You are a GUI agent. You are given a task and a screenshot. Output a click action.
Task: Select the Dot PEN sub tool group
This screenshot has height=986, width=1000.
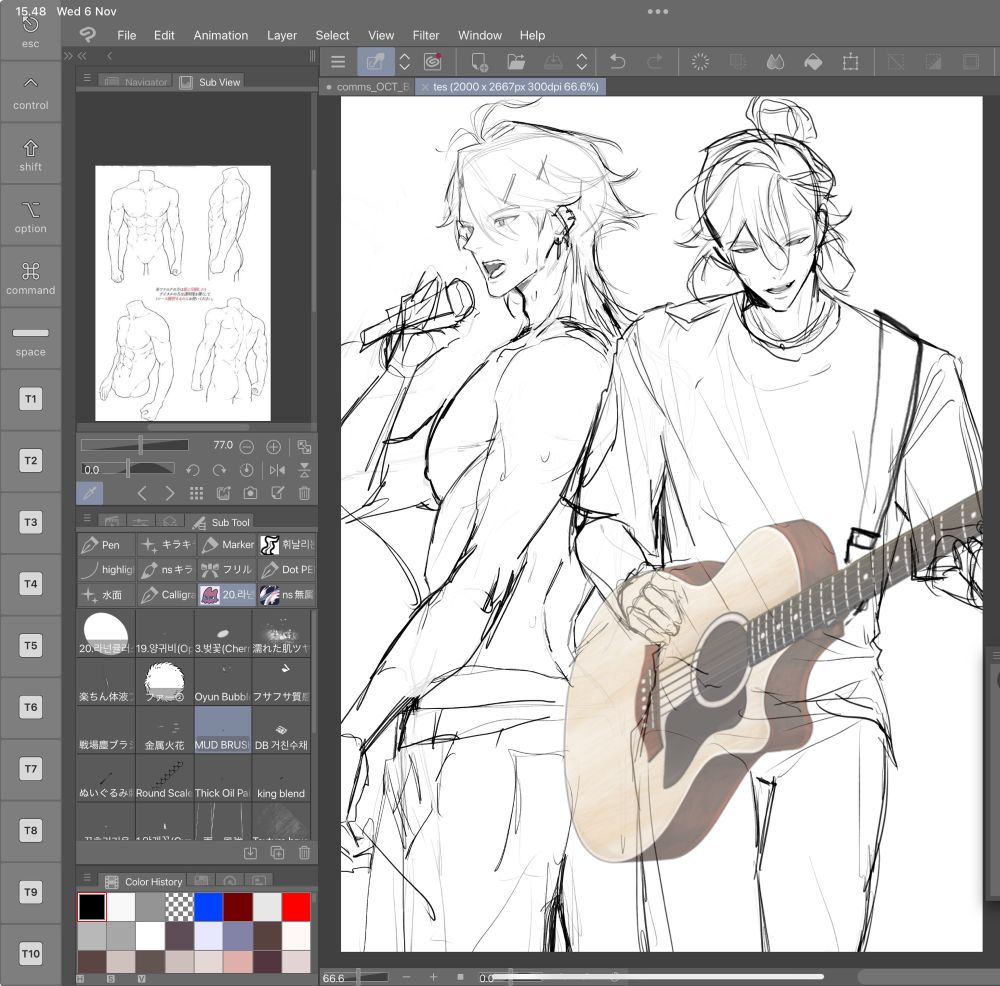286,570
